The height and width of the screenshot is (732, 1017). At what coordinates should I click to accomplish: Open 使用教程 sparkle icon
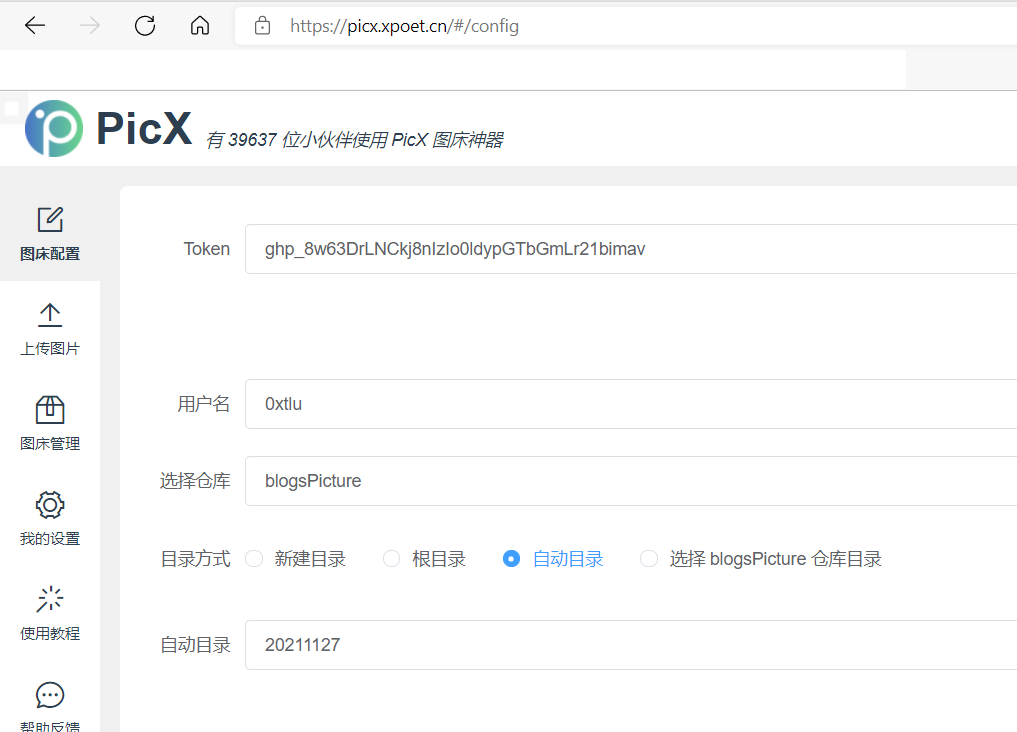coord(50,600)
